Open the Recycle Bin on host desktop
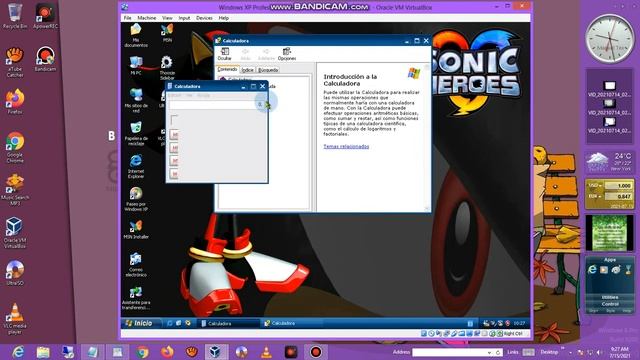The height and width of the screenshot is (360, 640). click(x=15, y=16)
